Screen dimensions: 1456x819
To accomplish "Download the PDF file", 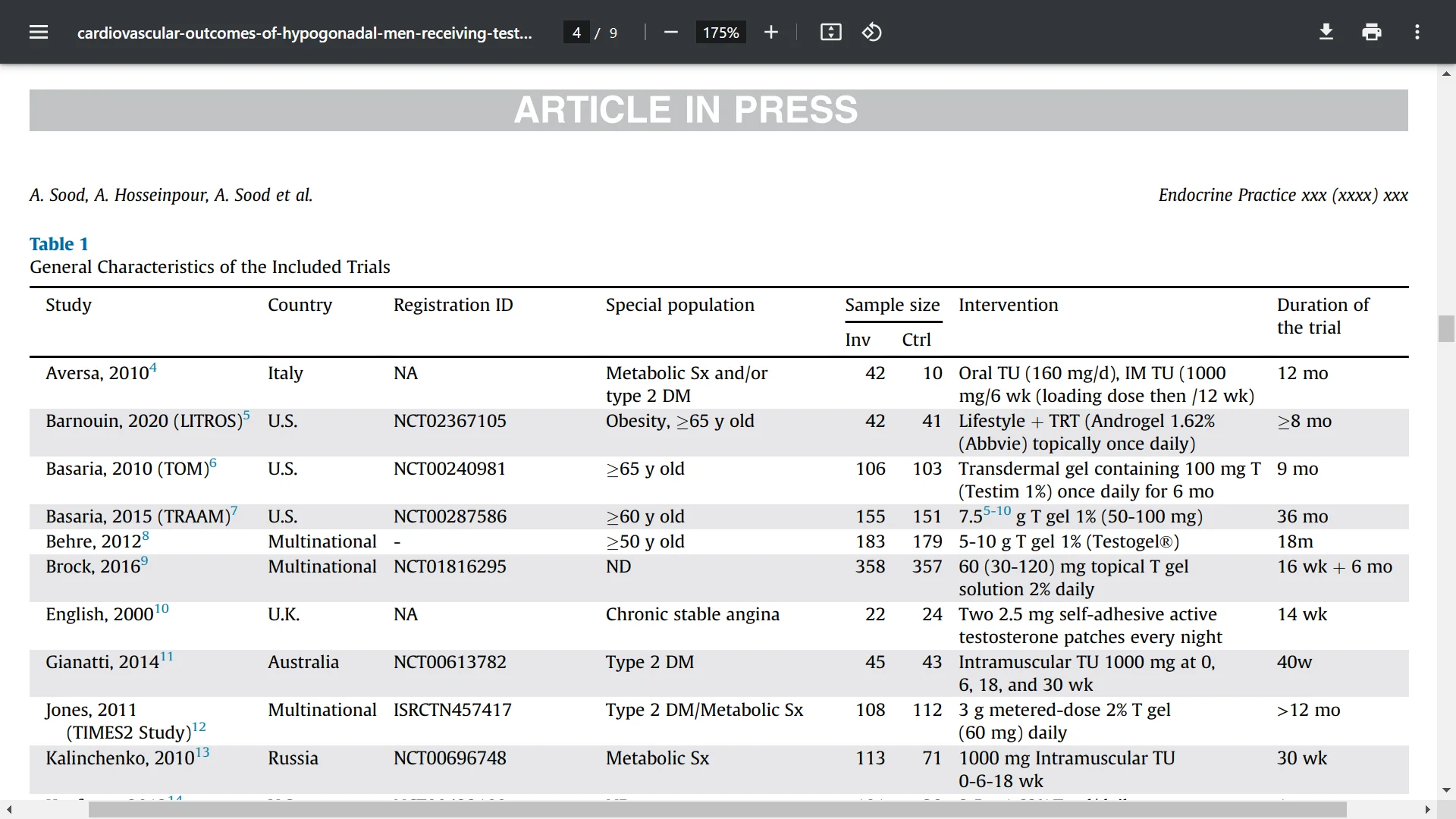I will 1326,32.
